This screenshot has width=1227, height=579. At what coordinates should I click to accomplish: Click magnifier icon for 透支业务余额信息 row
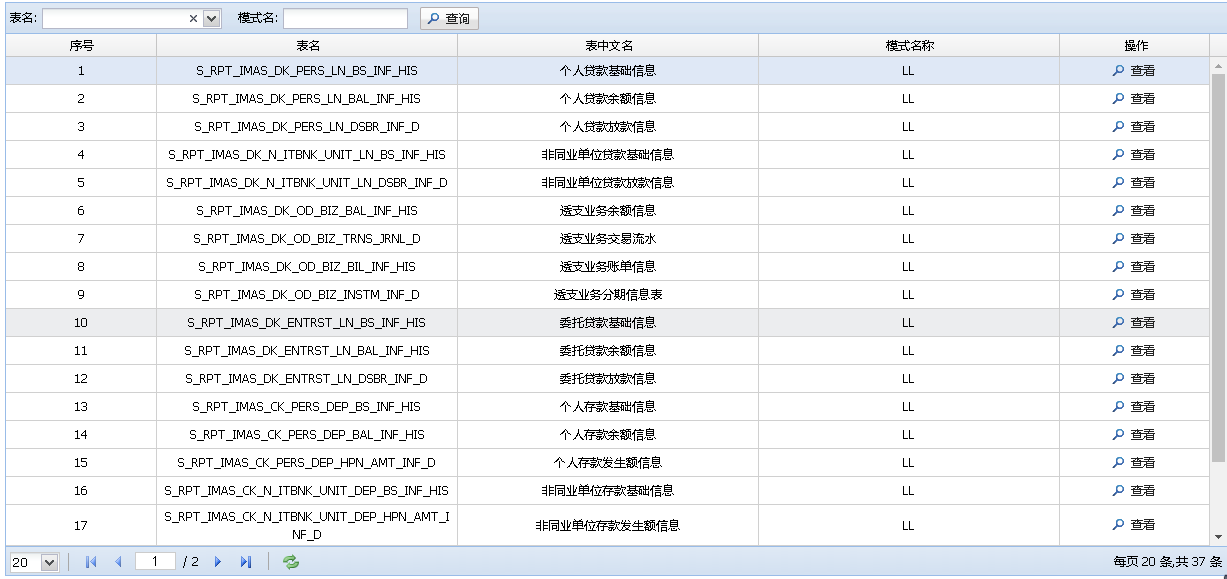tap(1118, 211)
